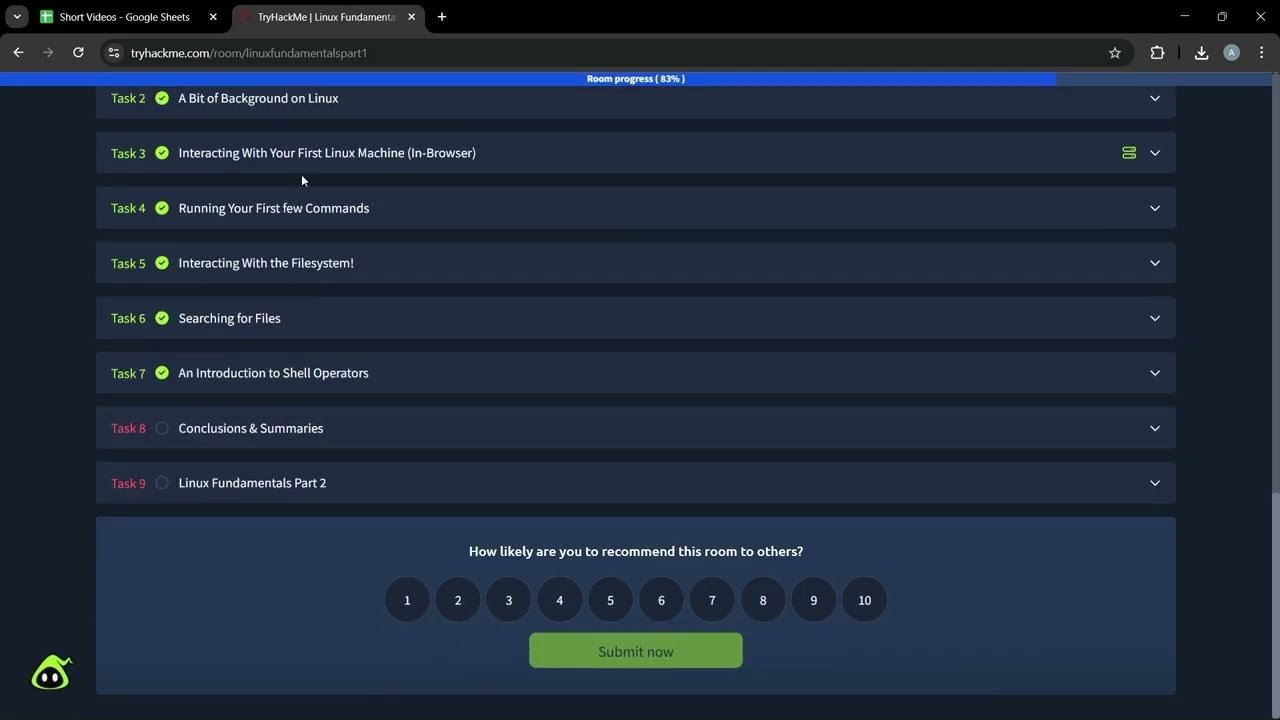The image size is (1280, 720).
Task: Select recommendation rating 8
Action: (763, 600)
